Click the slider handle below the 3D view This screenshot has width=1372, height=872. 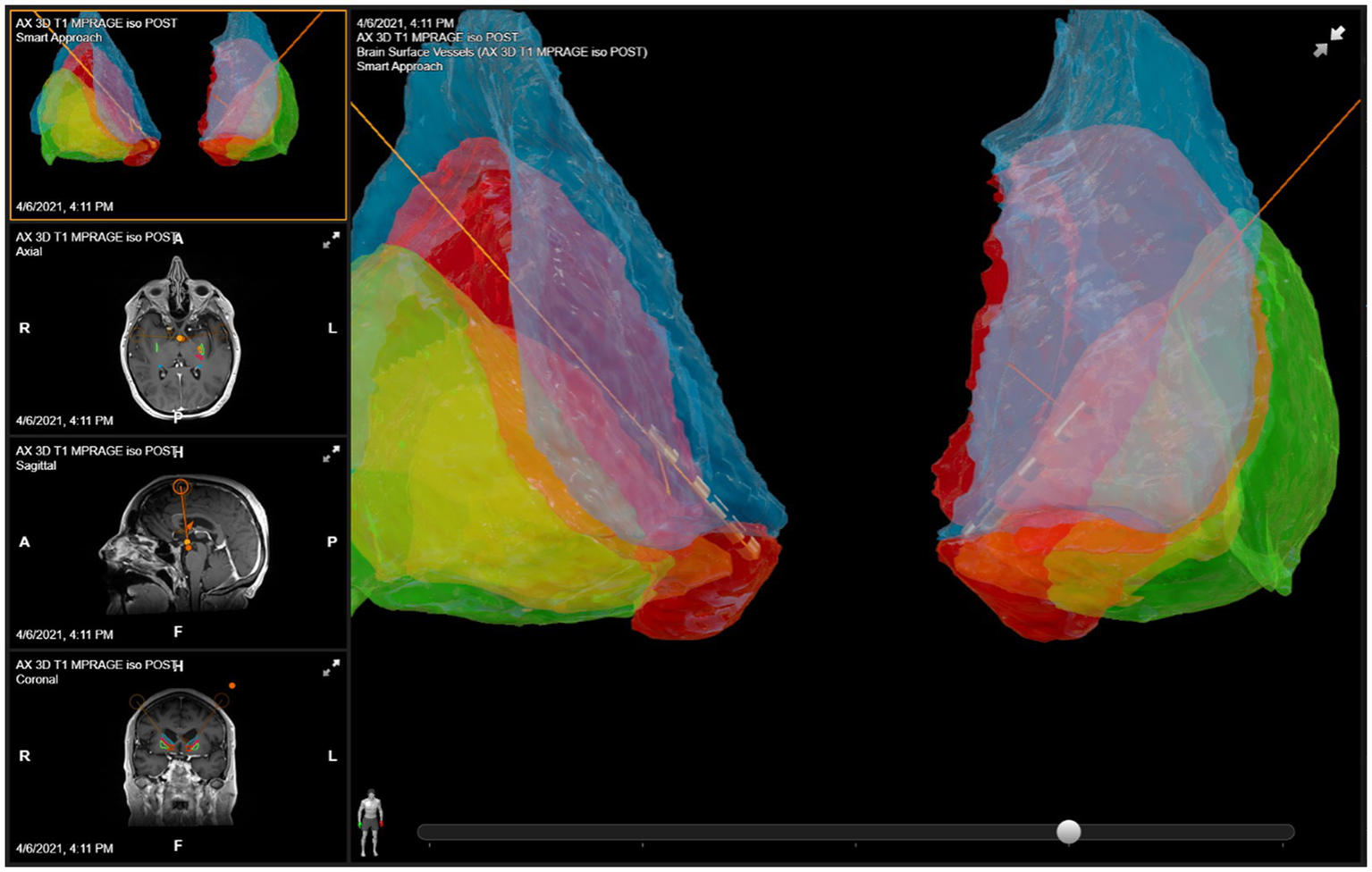tap(1068, 832)
